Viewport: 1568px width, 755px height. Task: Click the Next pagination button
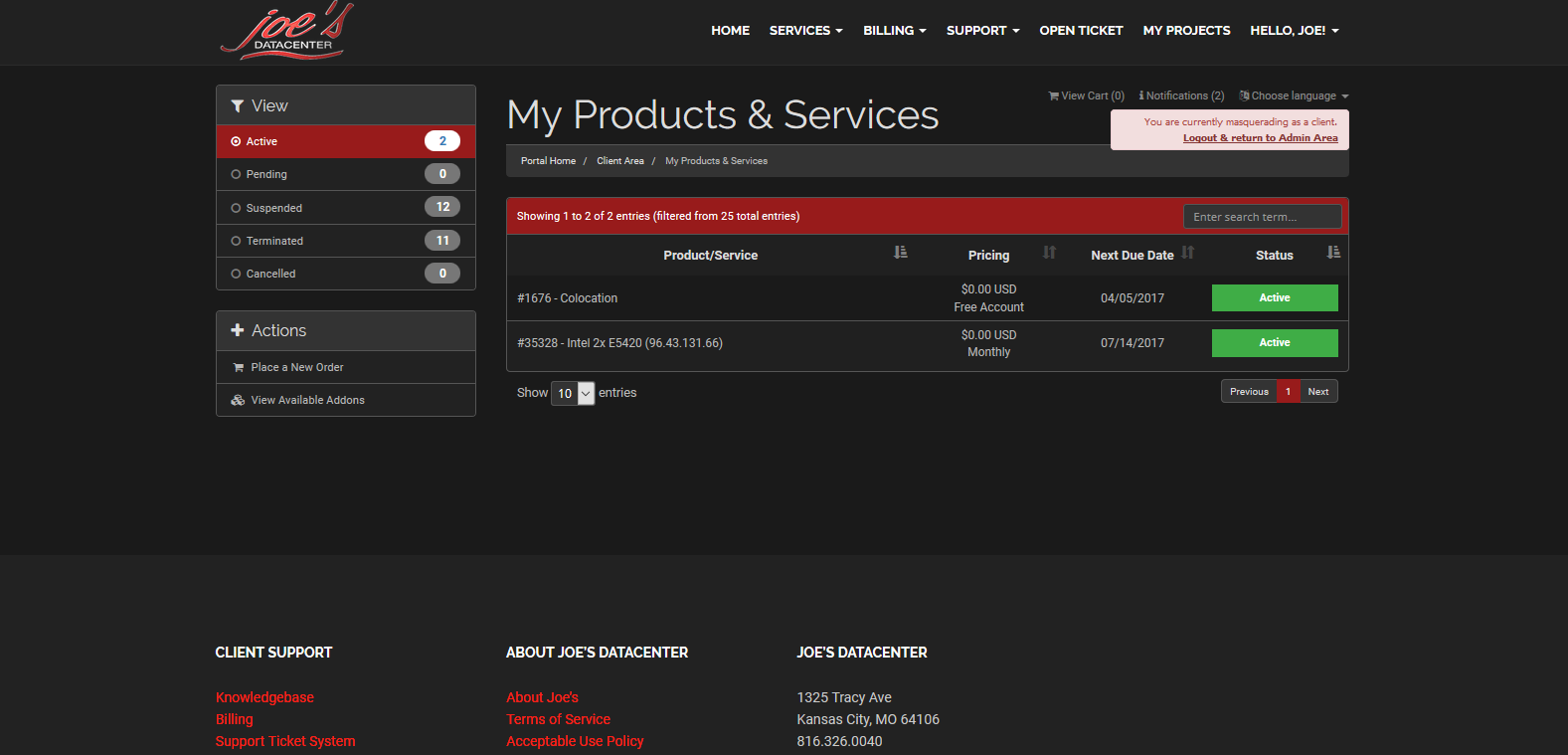(x=1318, y=392)
